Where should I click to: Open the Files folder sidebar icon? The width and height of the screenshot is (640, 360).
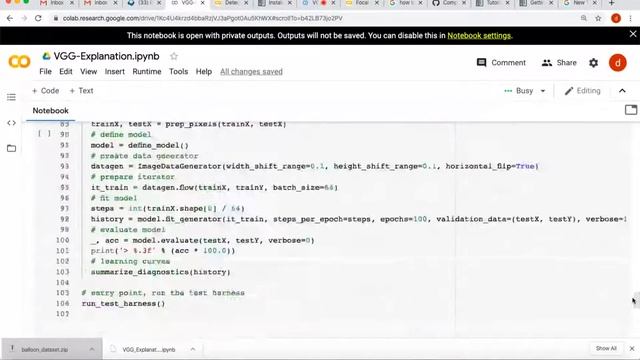click(11, 148)
